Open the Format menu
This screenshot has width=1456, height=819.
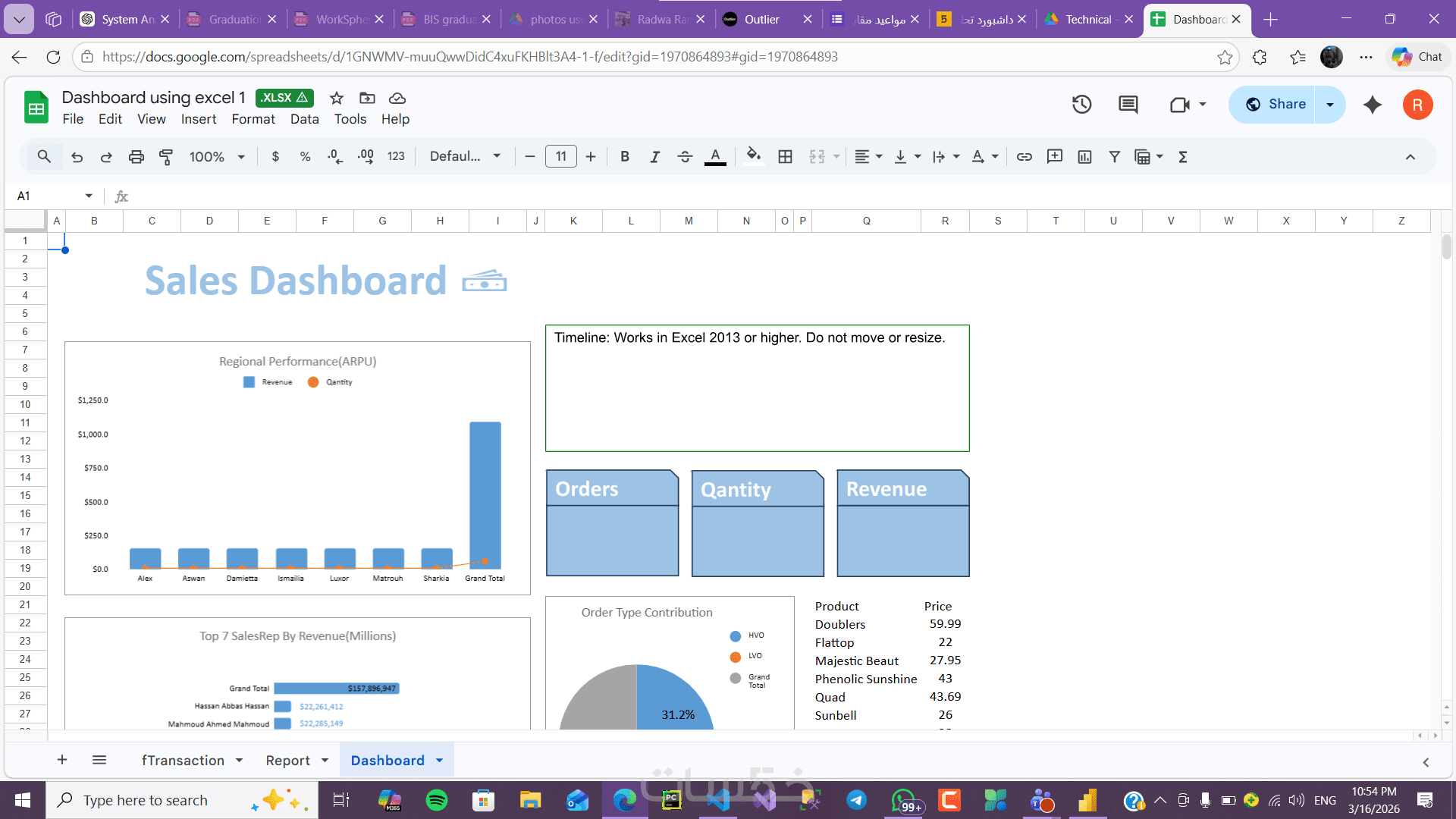coord(253,119)
